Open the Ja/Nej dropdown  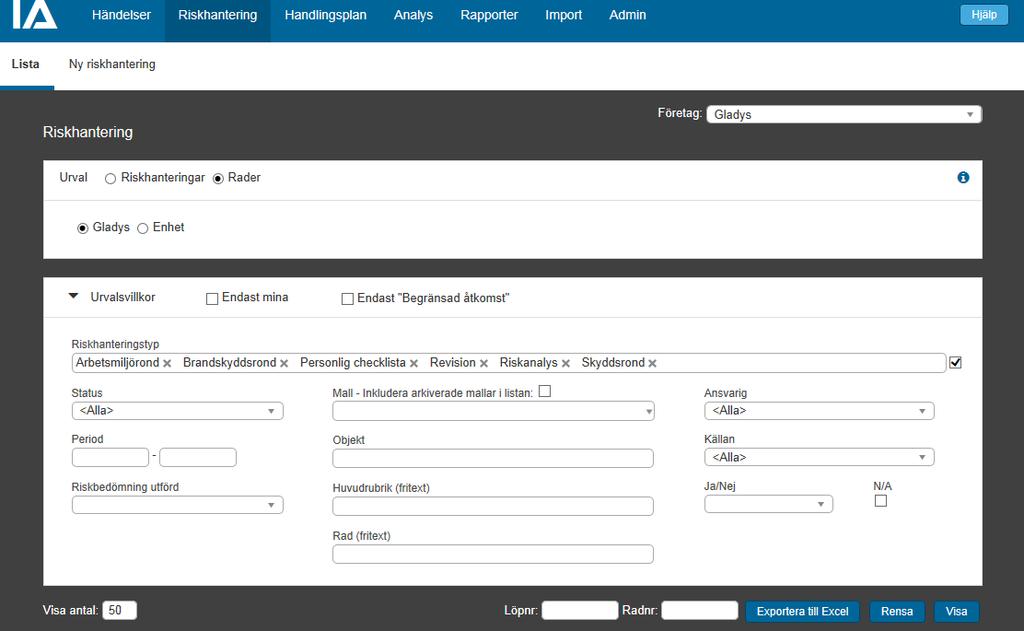pos(769,504)
